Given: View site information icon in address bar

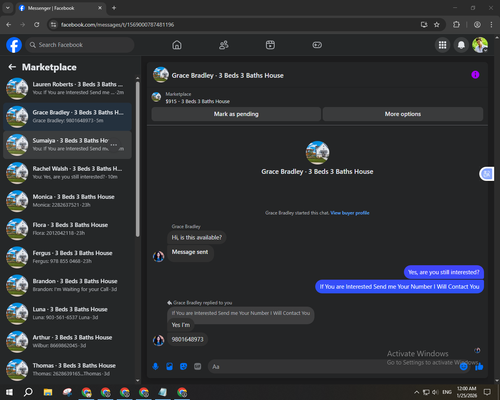Looking at the screenshot, I should (53, 25).
